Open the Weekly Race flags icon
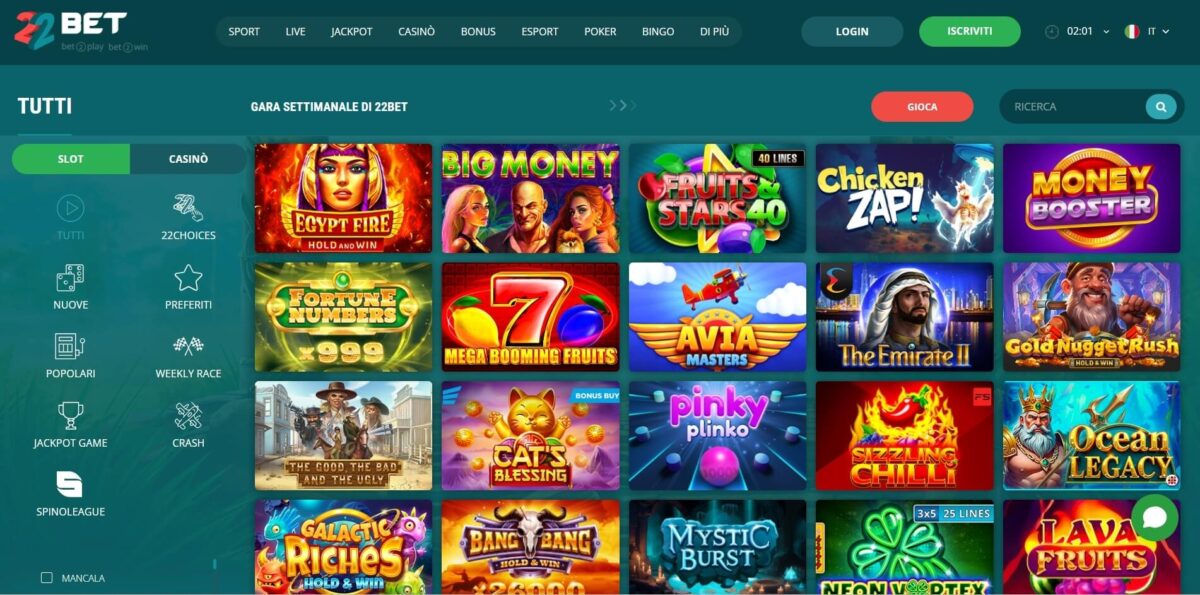 188,346
